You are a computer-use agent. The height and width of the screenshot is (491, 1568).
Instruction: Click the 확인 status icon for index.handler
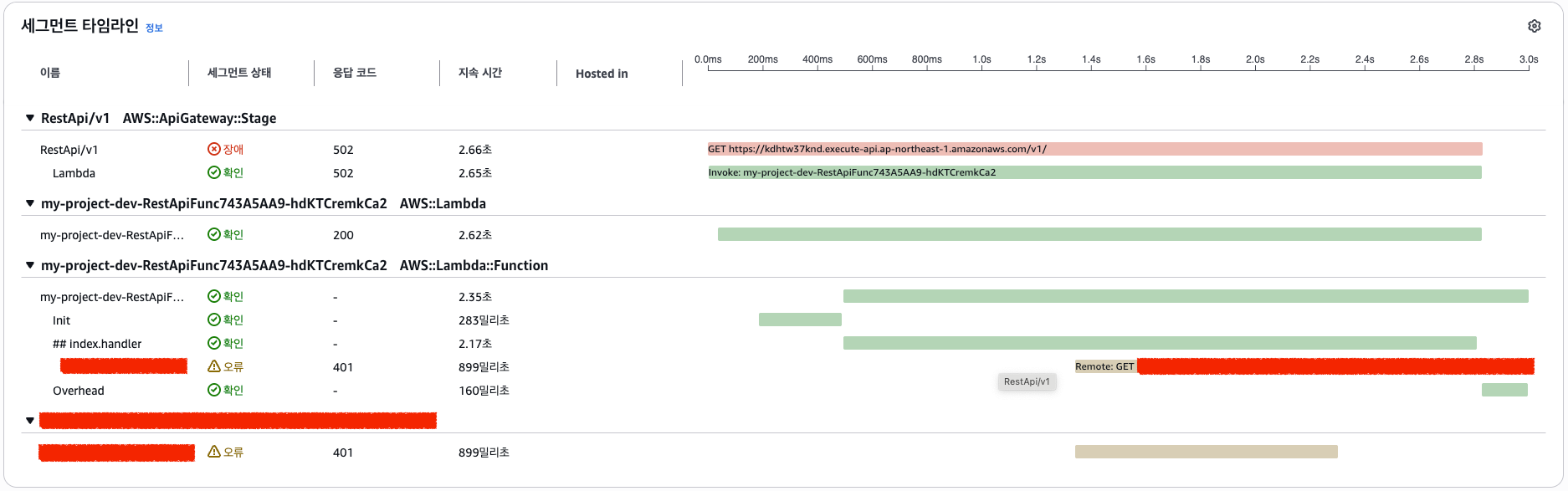tap(214, 343)
